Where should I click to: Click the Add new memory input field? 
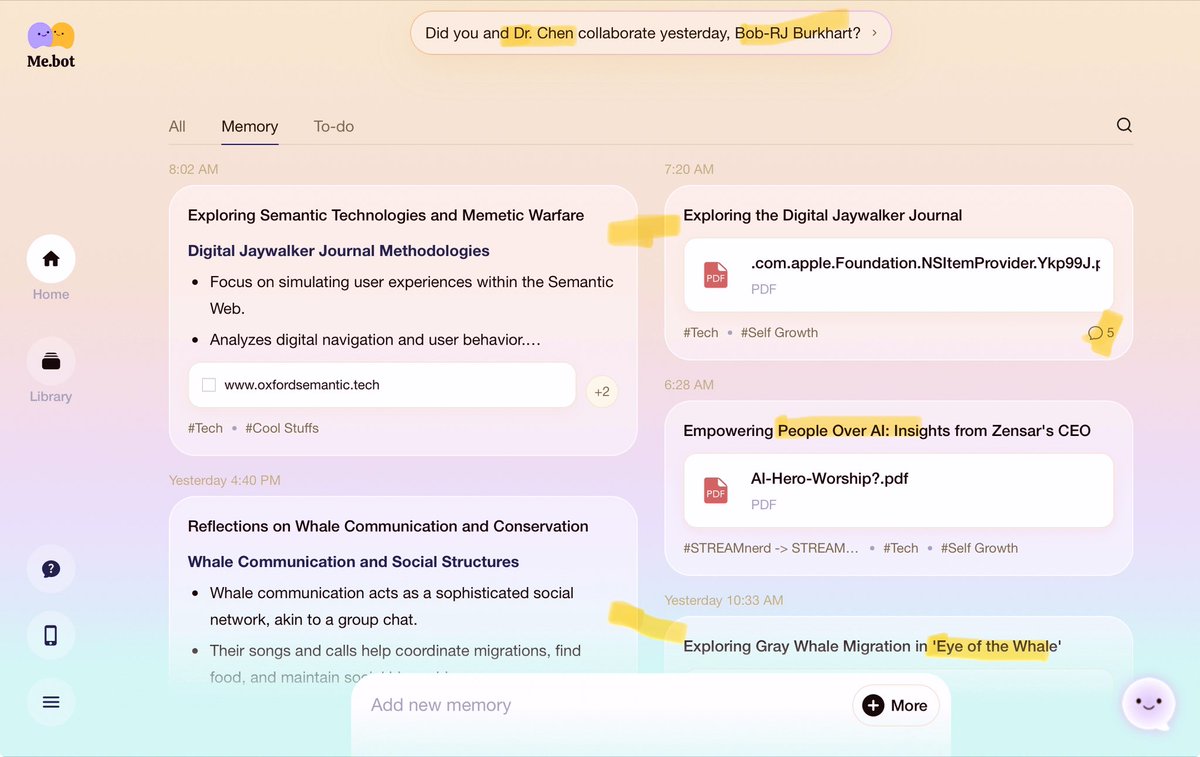click(600, 705)
